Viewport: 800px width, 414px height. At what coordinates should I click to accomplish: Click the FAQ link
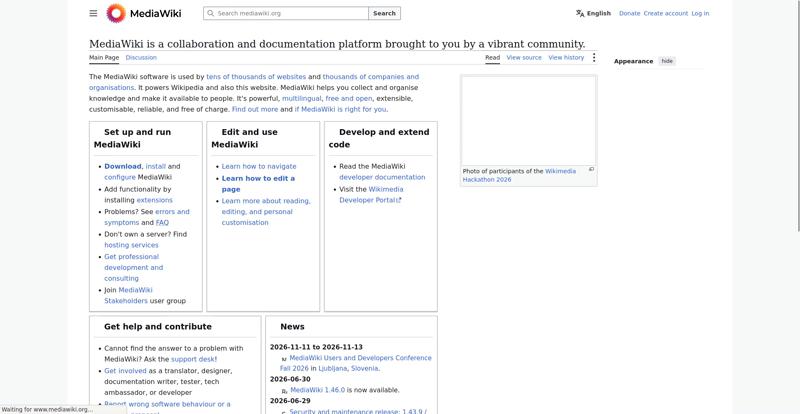tap(162, 223)
